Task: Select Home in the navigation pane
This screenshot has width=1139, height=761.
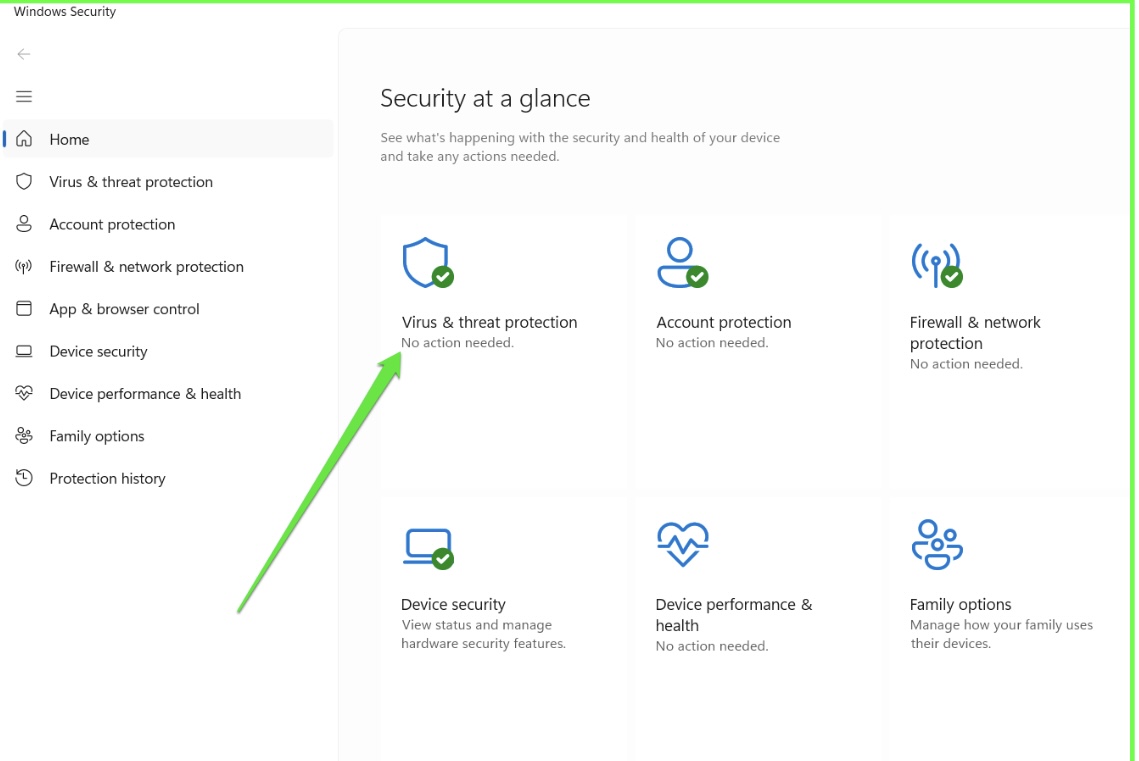Action: click(69, 139)
